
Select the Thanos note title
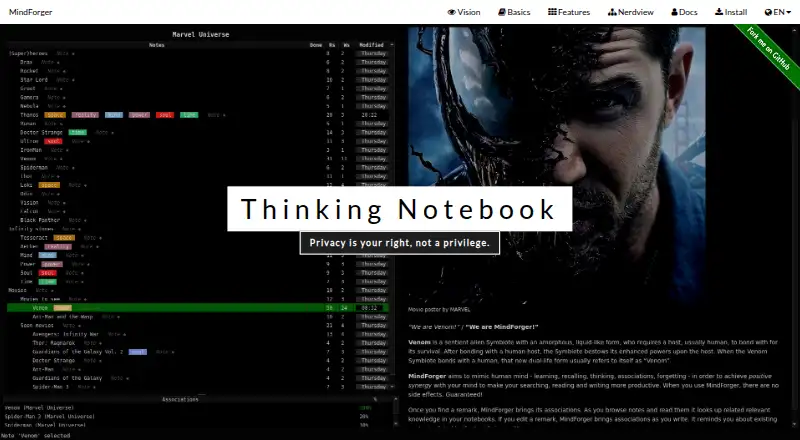point(29,115)
